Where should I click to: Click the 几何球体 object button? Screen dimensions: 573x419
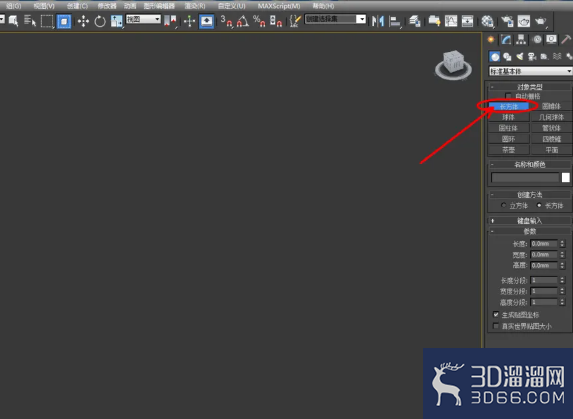tap(551, 117)
